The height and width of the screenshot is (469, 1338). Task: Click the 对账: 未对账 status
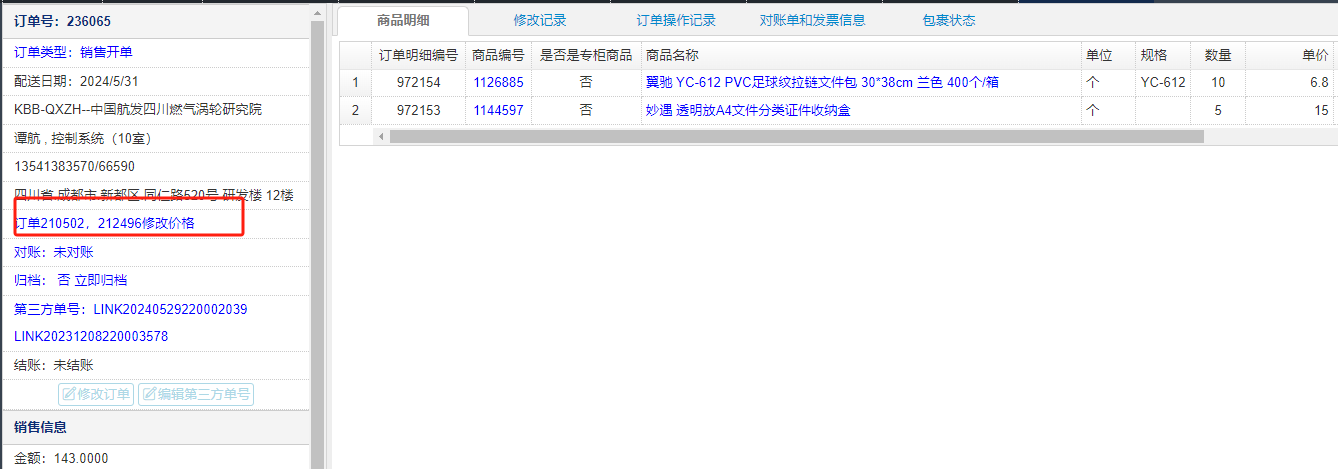tap(53, 252)
